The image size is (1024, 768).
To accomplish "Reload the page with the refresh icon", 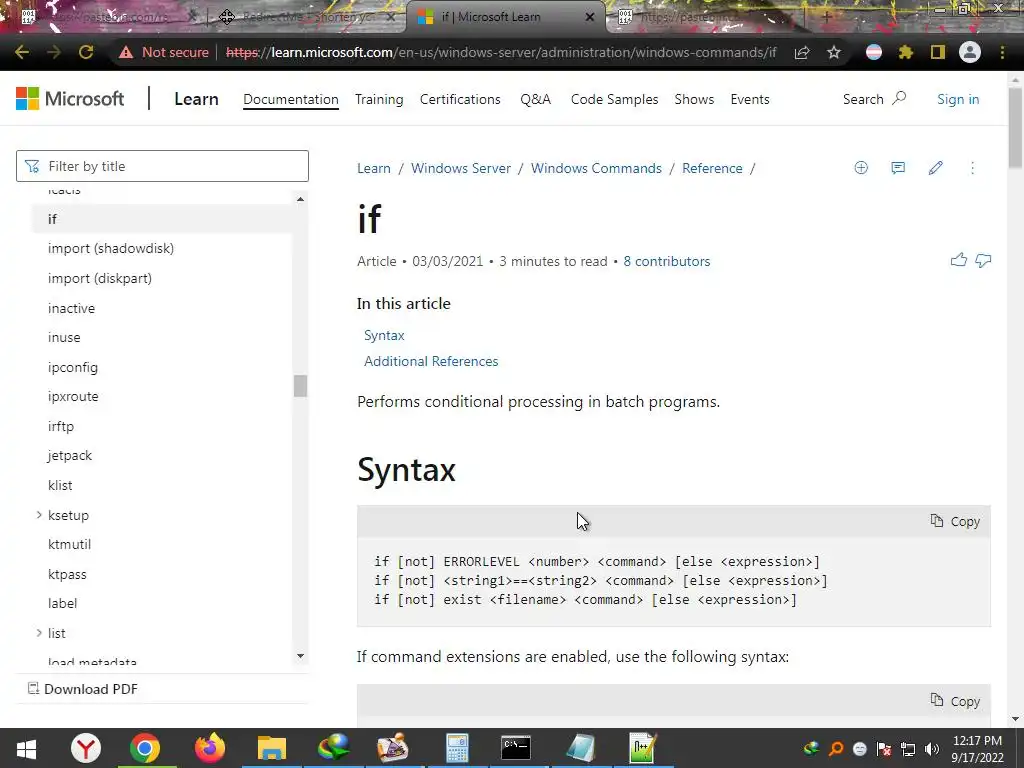I will click(x=86, y=52).
